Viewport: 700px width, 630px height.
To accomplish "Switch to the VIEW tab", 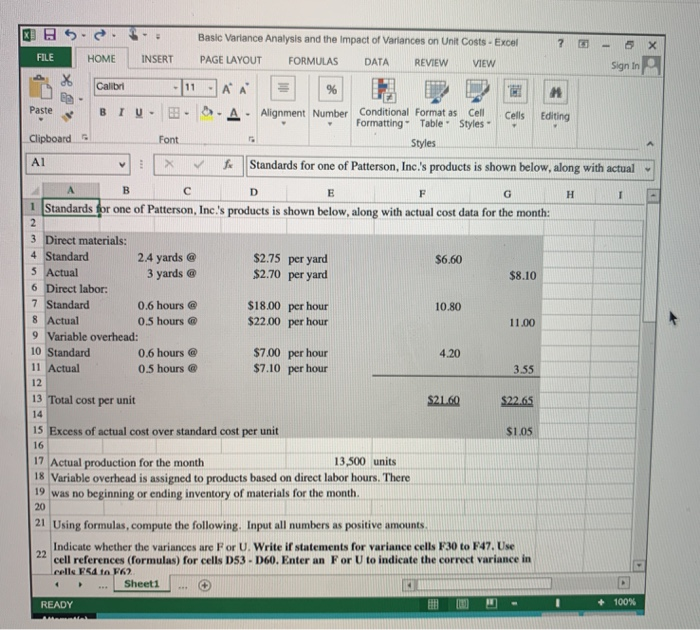I will (484, 64).
